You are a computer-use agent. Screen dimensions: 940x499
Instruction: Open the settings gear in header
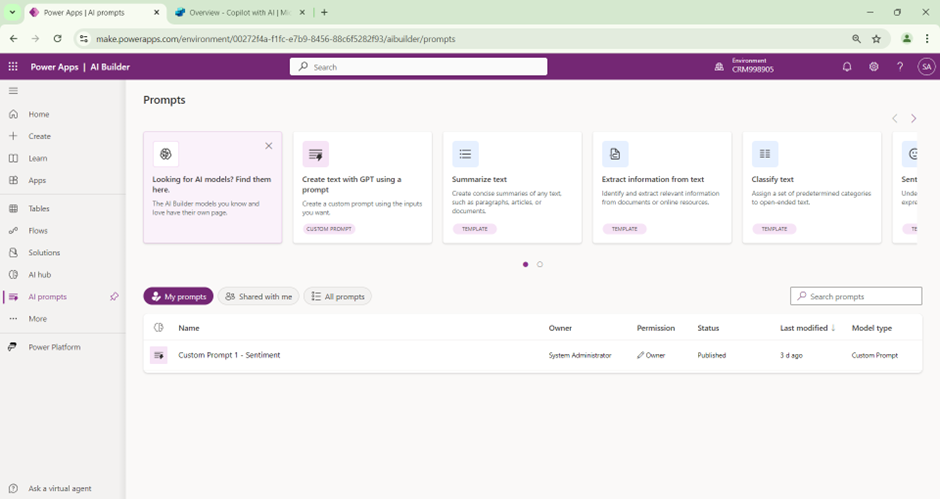click(873, 67)
